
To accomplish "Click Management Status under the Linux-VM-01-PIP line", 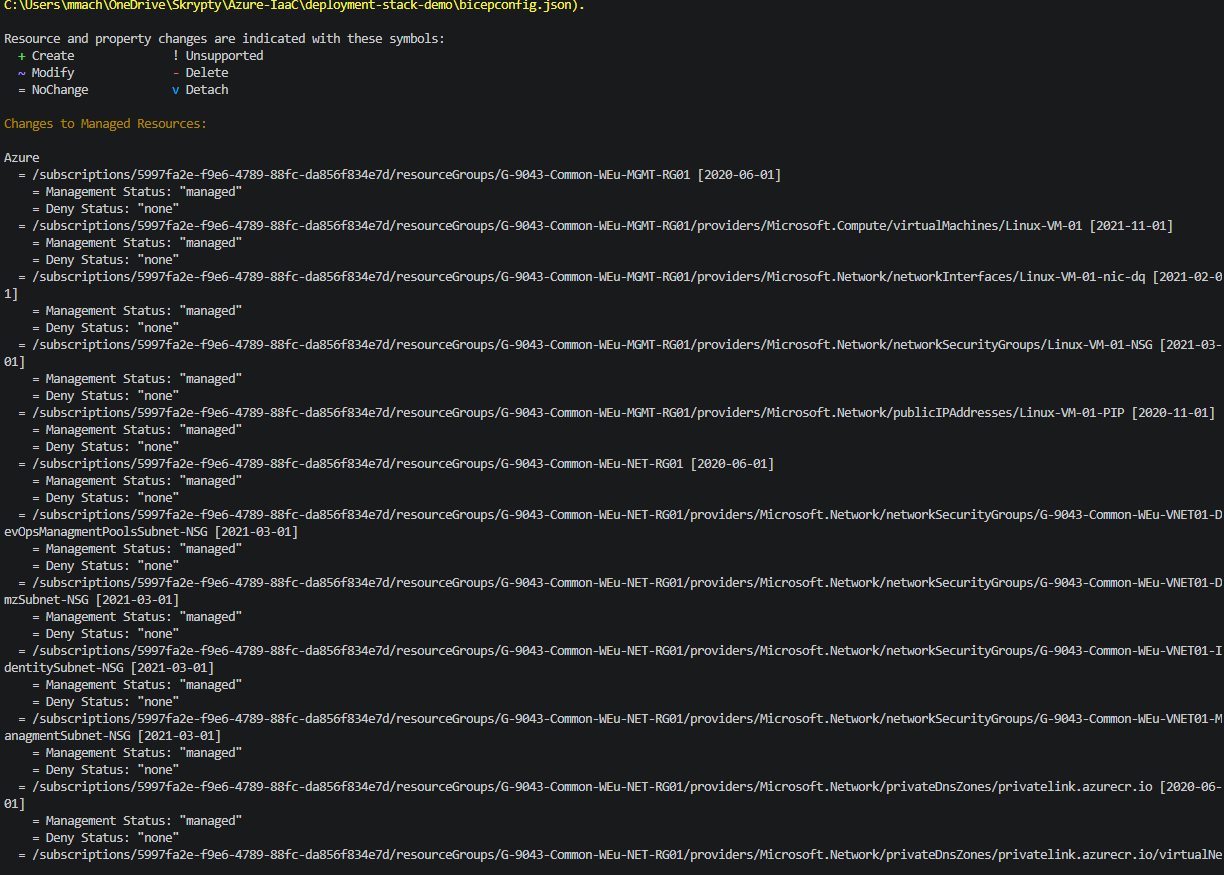I will (137, 430).
